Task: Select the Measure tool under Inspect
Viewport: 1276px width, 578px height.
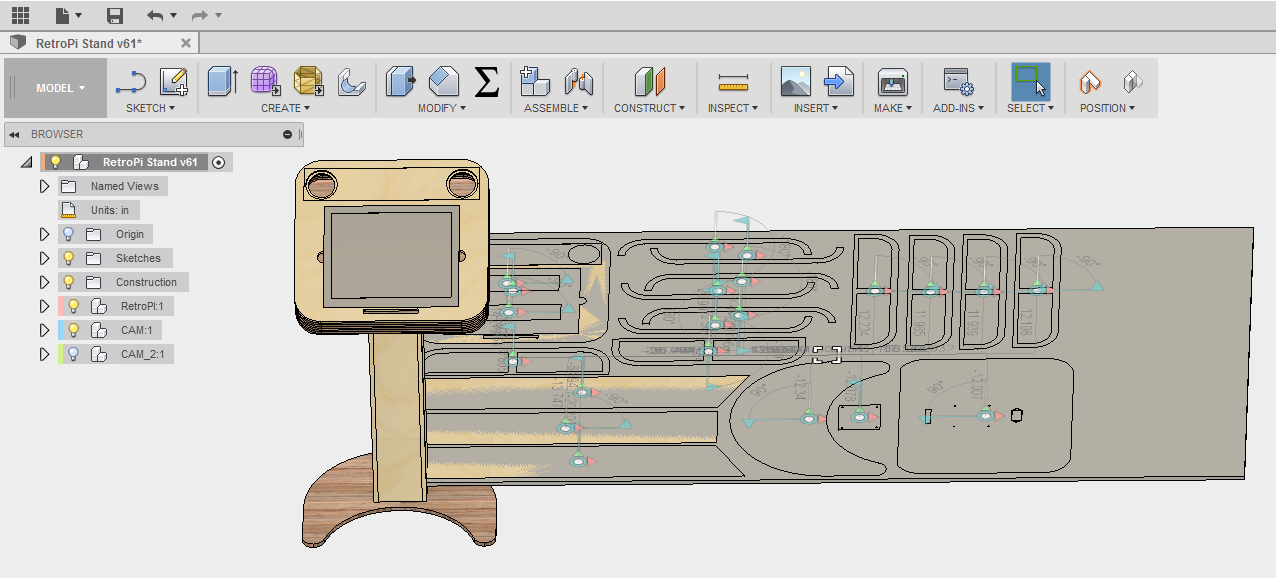Action: (733, 80)
